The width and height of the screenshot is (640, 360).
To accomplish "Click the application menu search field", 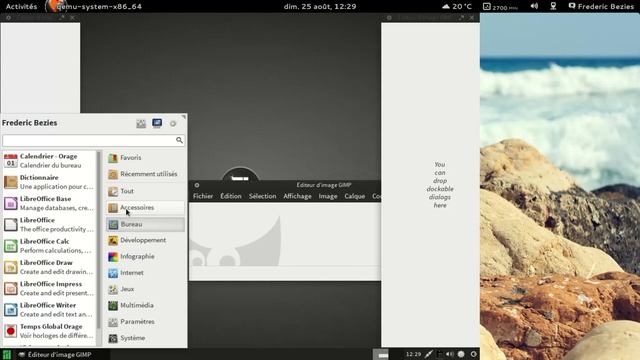I will [93, 140].
